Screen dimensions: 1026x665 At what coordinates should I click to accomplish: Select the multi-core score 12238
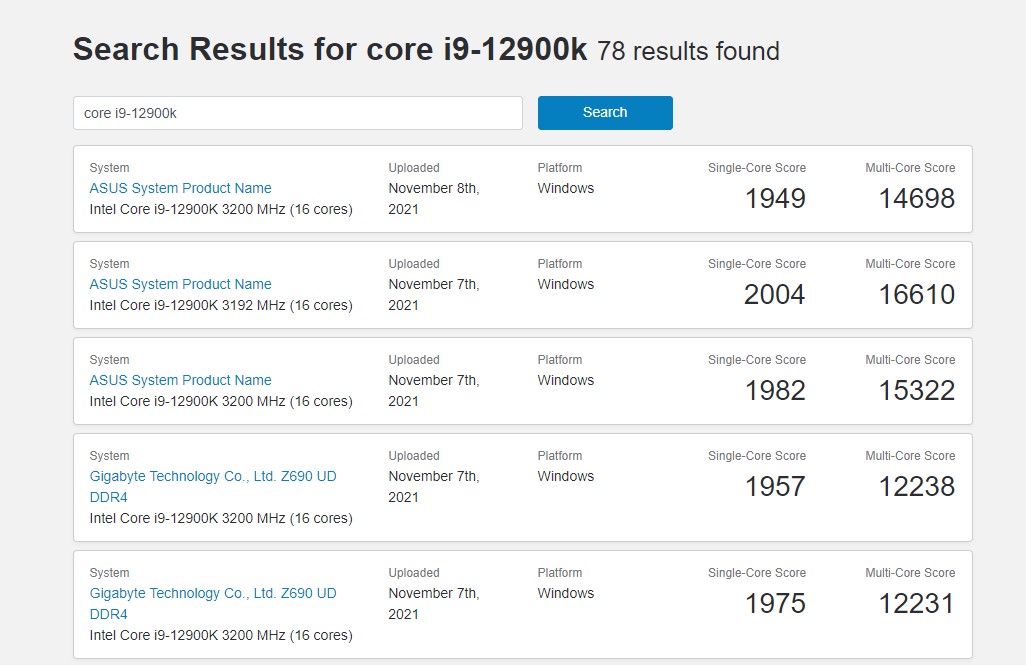pyautogui.click(x=916, y=487)
